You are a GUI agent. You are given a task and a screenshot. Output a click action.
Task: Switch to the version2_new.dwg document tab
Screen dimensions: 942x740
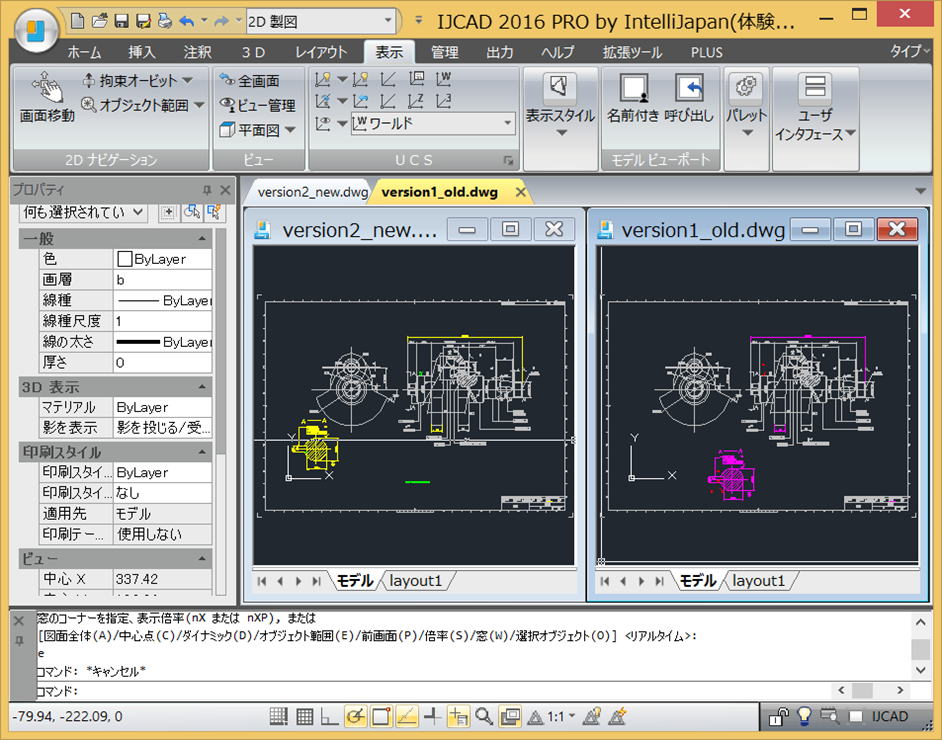(x=312, y=192)
